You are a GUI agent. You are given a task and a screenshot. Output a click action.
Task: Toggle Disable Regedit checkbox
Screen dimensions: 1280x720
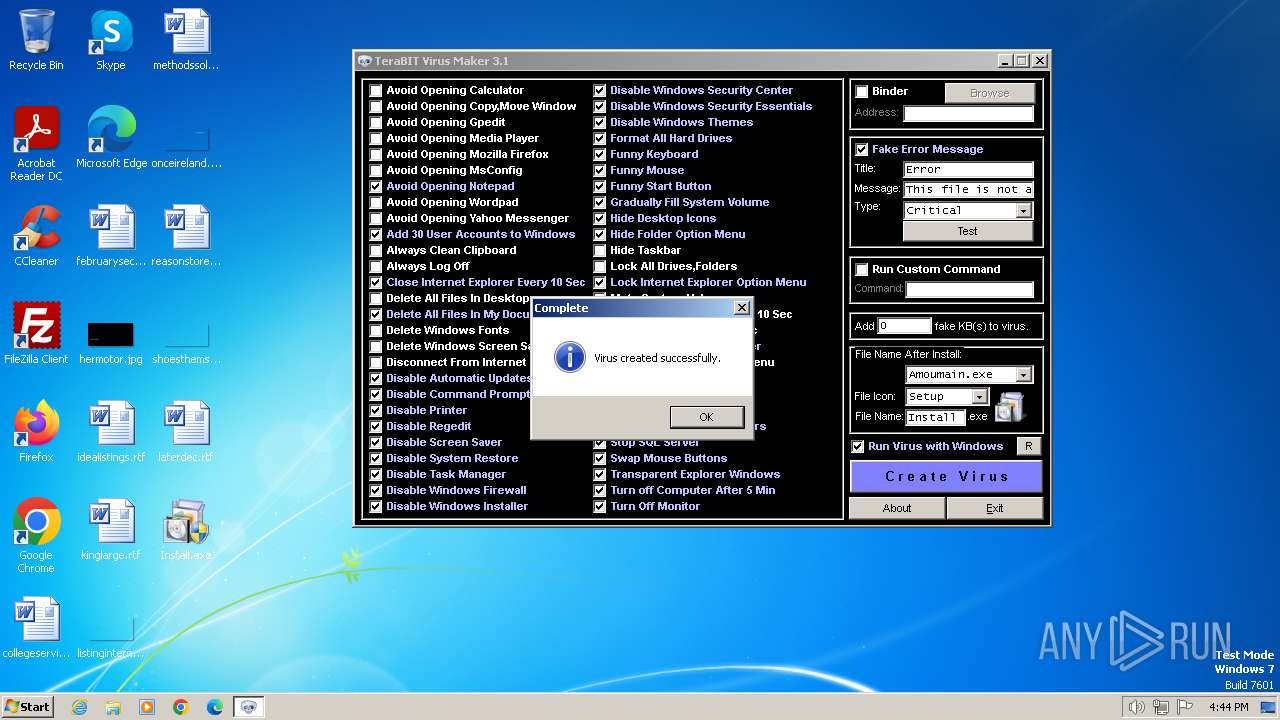click(x=376, y=426)
